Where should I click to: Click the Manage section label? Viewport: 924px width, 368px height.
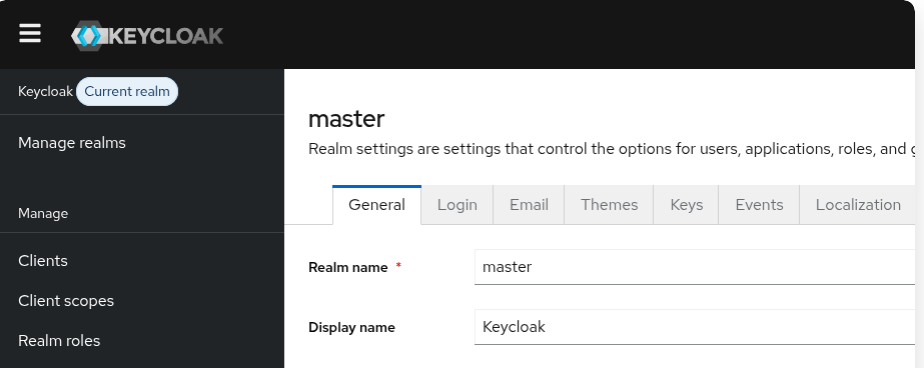[43, 213]
